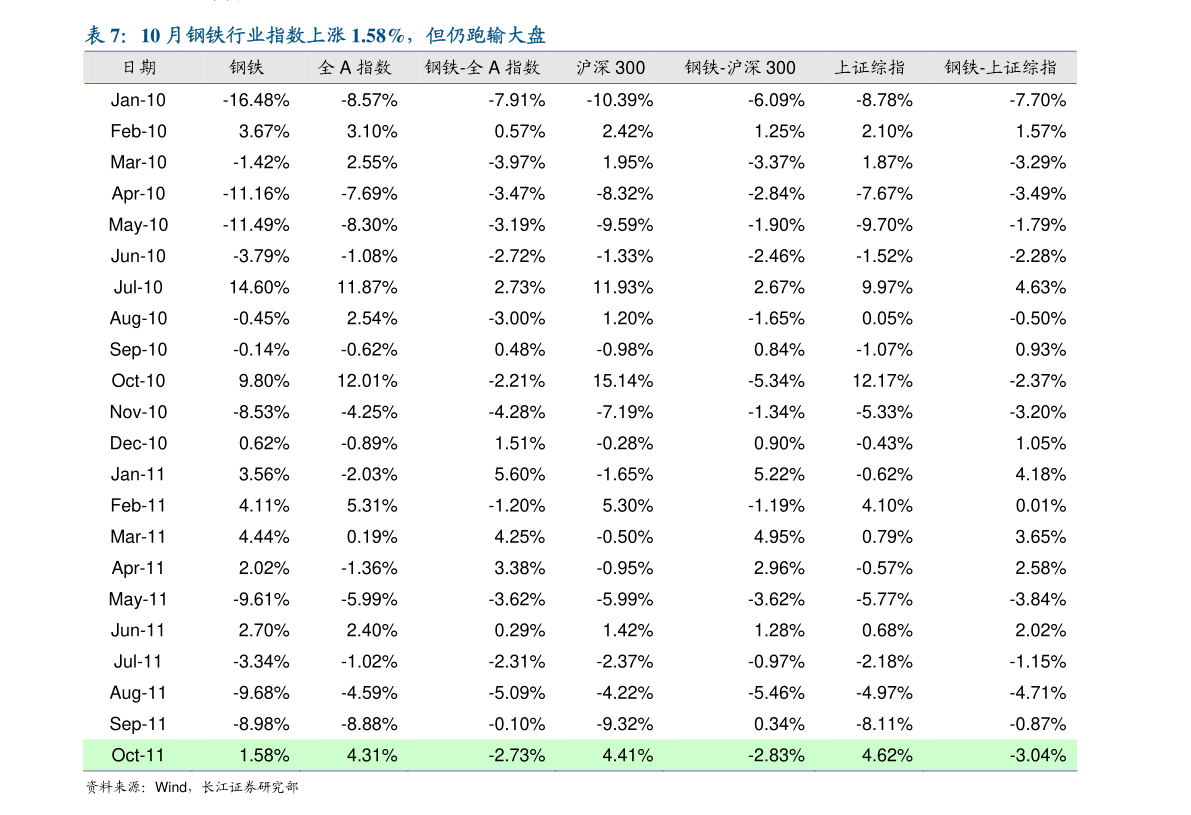
Task: Click the 4.31% all-A index cell
Action: click(x=372, y=756)
